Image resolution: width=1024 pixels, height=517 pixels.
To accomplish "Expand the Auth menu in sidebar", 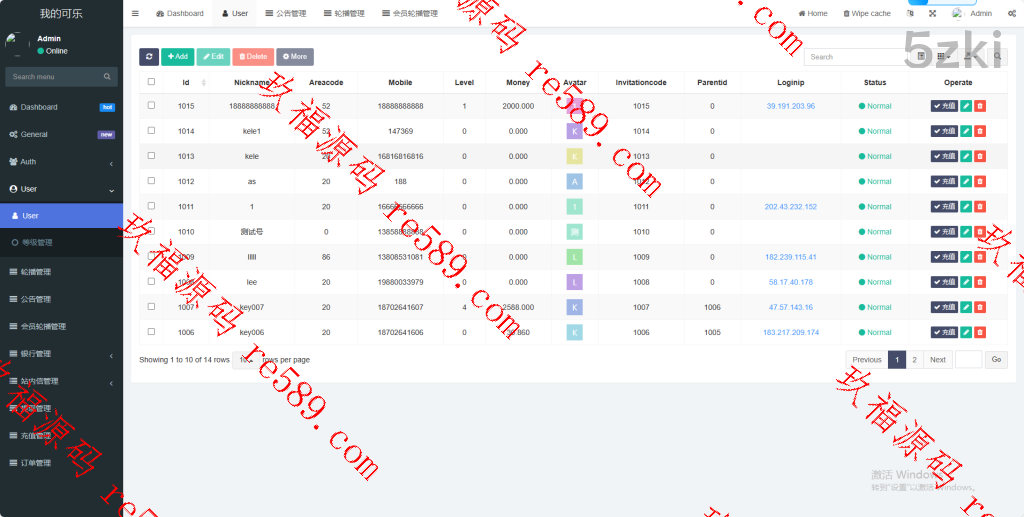I will pos(61,162).
